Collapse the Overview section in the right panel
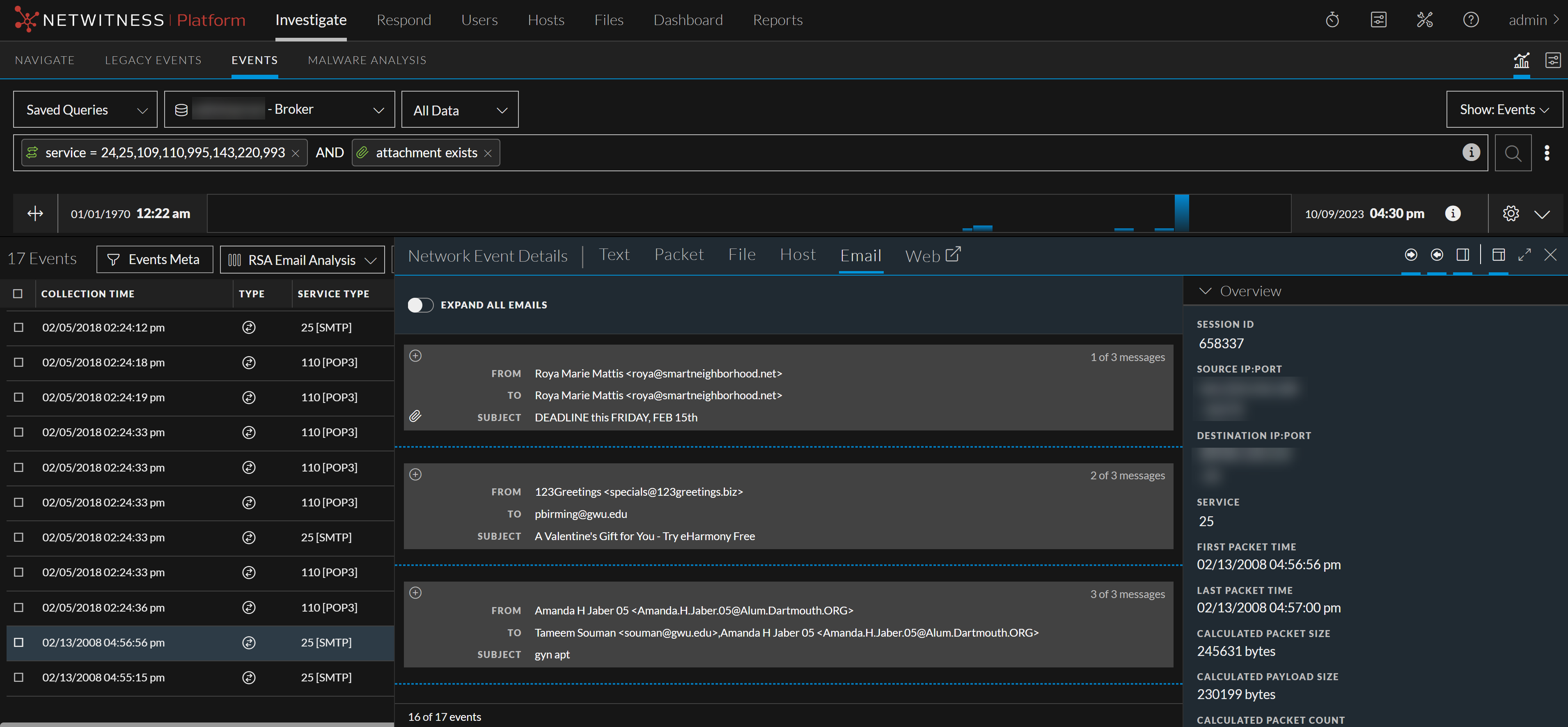This screenshot has width=1568, height=727. click(x=1206, y=290)
